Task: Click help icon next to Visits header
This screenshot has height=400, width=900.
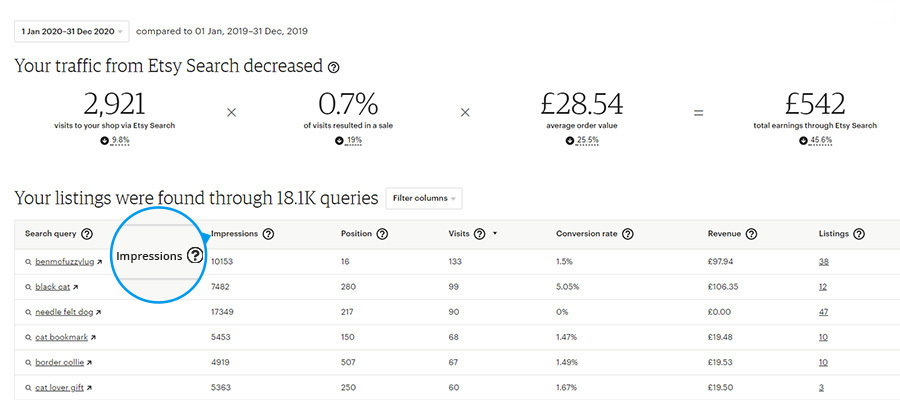Action: point(480,234)
